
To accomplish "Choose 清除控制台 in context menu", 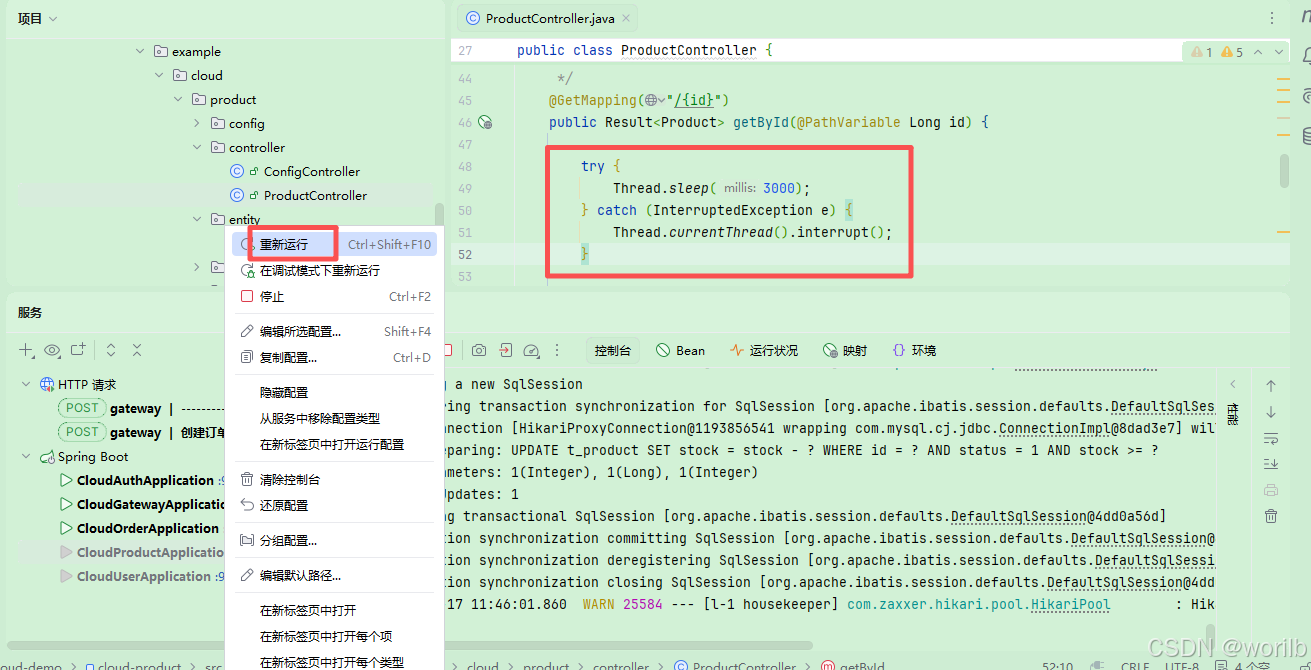I will 334,479.
